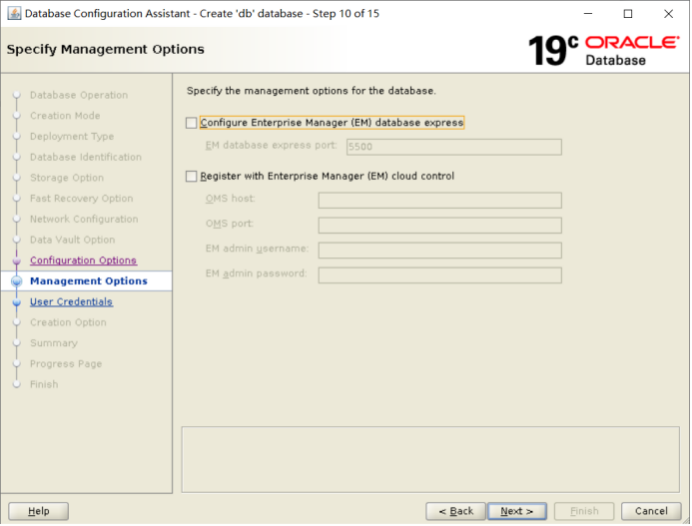Image resolution: width=692 pixels, height=526 pixels.
Task: Click the Management Options step bullet icon
Action: coord(17,282)
